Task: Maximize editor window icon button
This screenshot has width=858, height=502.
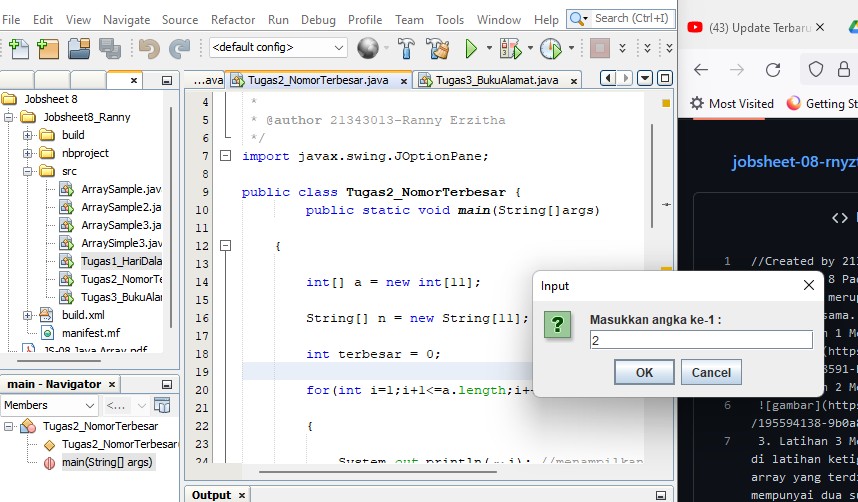Action: click(x=664, y=78)
